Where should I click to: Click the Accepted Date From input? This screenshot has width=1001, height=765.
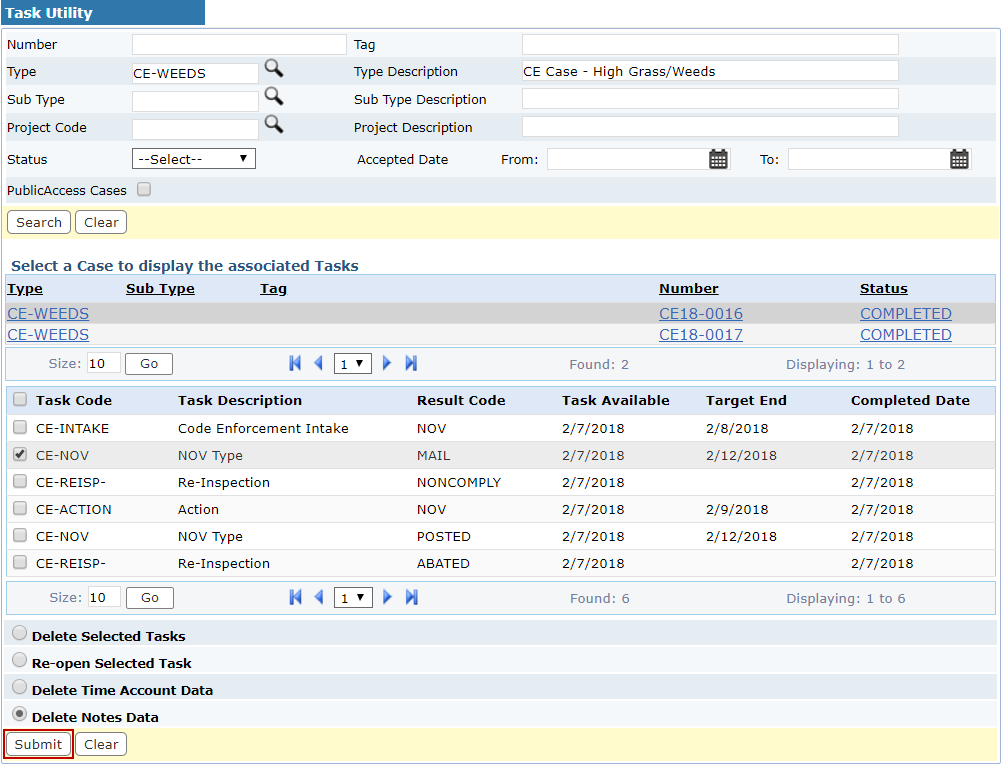(x=628, y=159)
